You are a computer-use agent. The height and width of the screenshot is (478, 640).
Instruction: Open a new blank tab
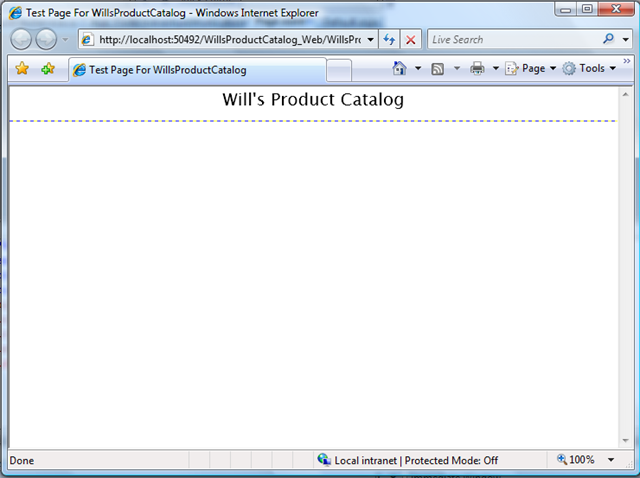click(339, 70)
